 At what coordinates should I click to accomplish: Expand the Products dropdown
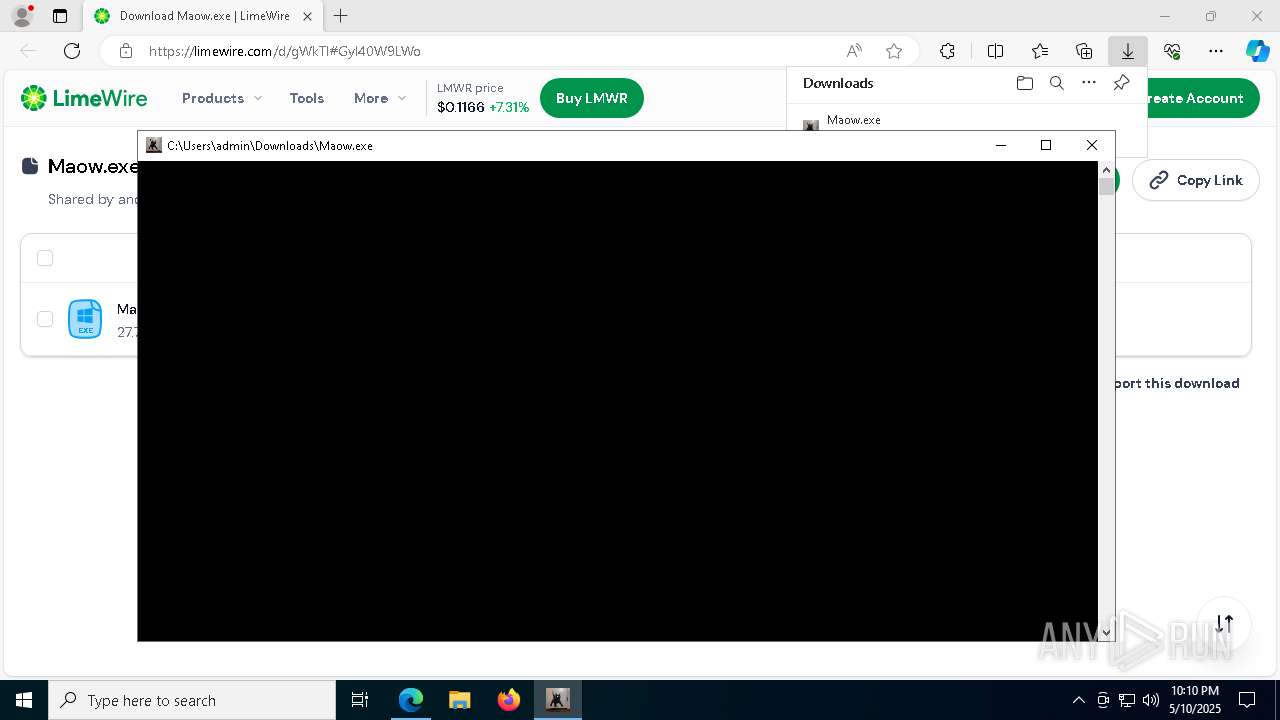coord(222,98)
